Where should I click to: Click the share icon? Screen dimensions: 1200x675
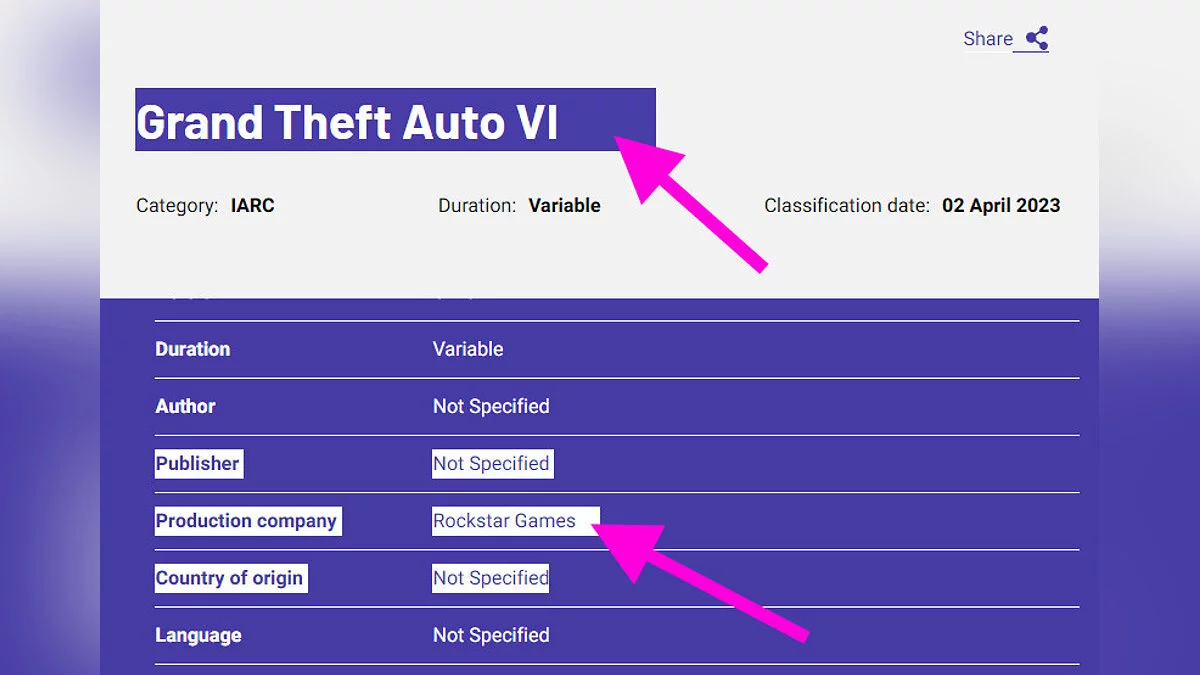tap(1037, 39)
